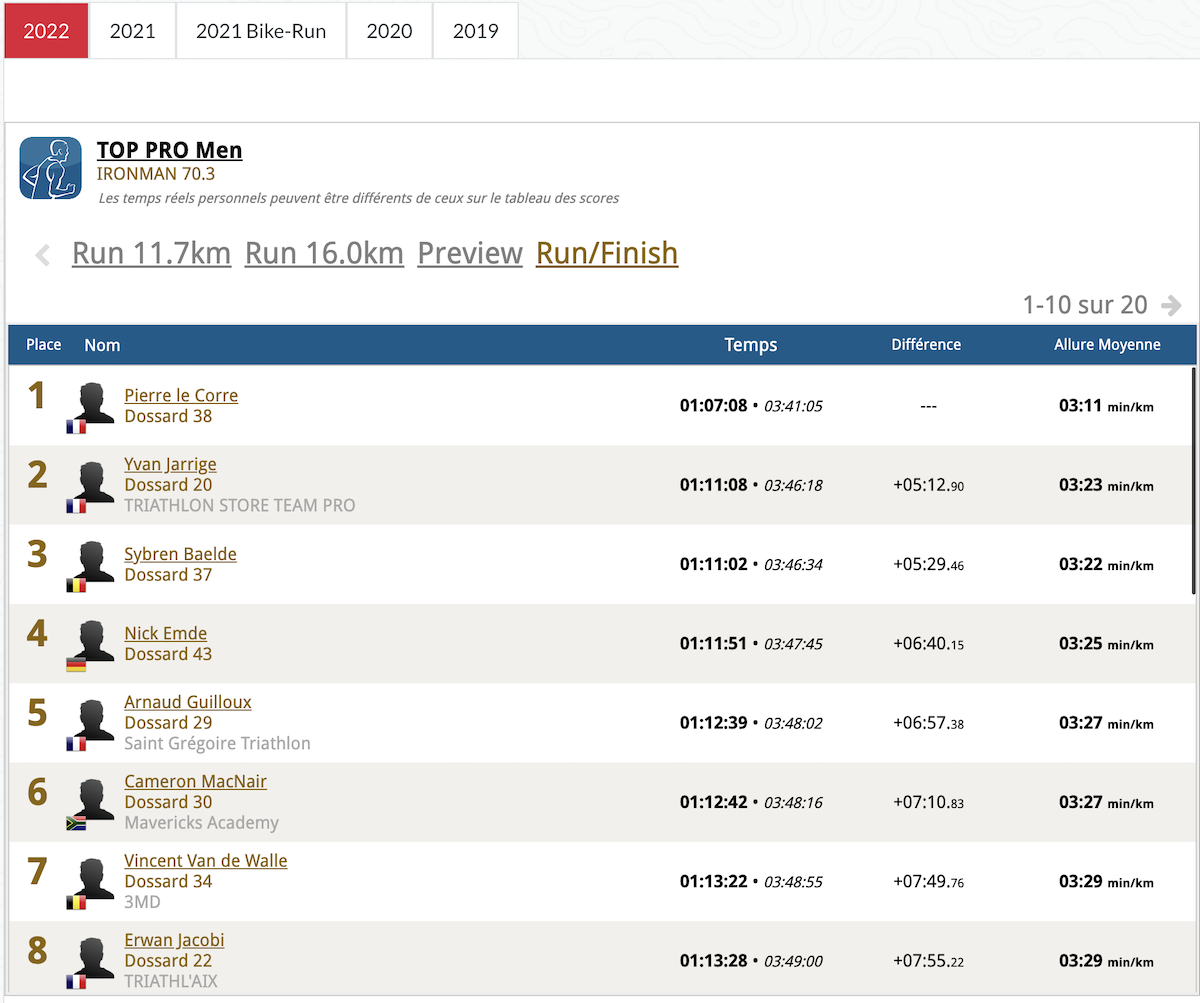
Task: Click the runner logo icon beside TOP PRO Men
Action: (x=51, y=168)
